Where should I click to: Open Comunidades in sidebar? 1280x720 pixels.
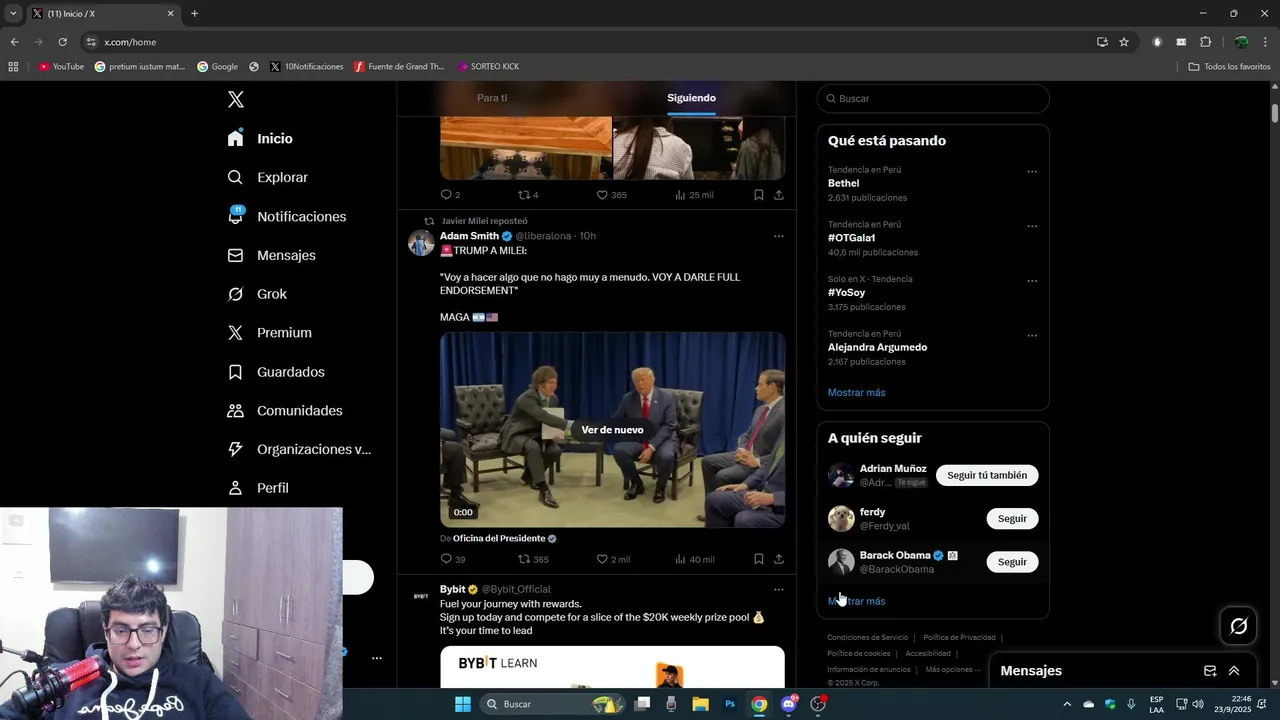click(x=285, y=411)
